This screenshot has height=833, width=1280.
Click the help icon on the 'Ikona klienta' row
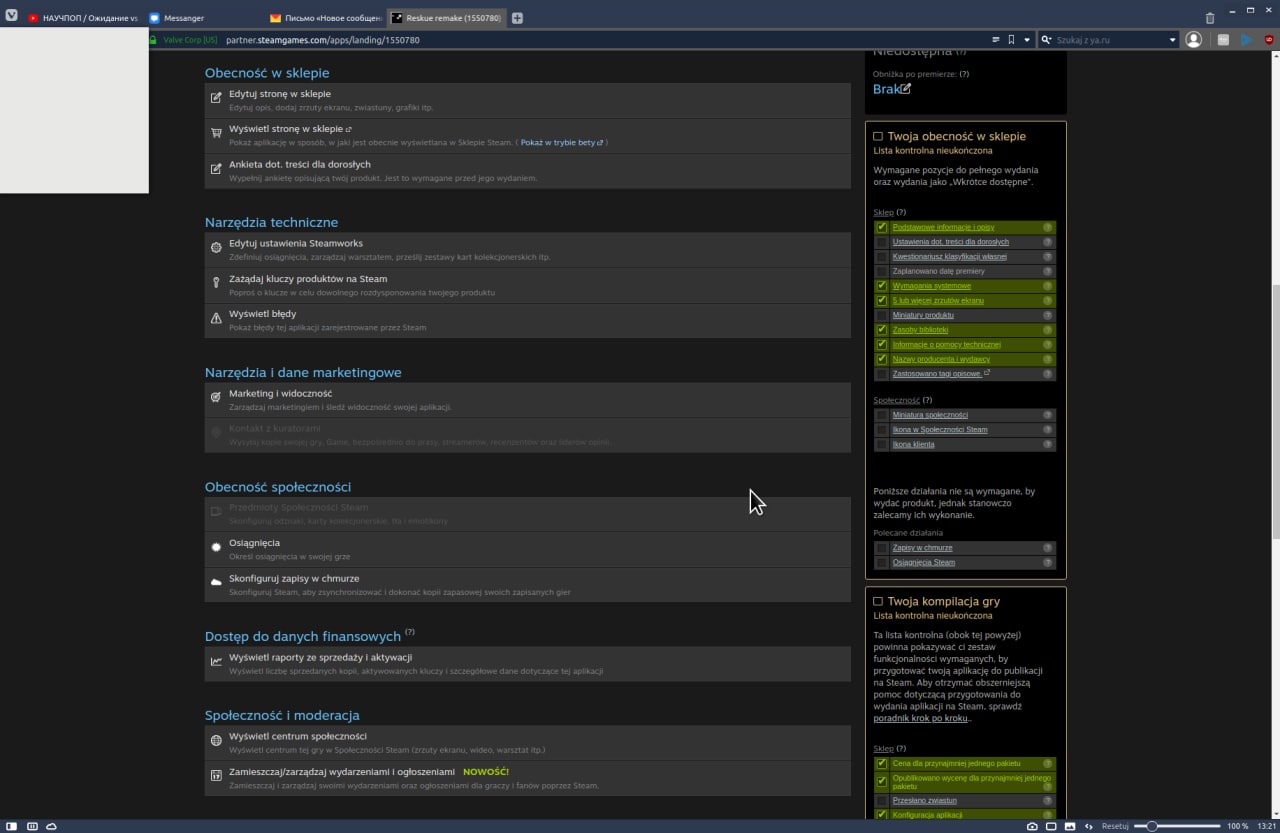1048,444
